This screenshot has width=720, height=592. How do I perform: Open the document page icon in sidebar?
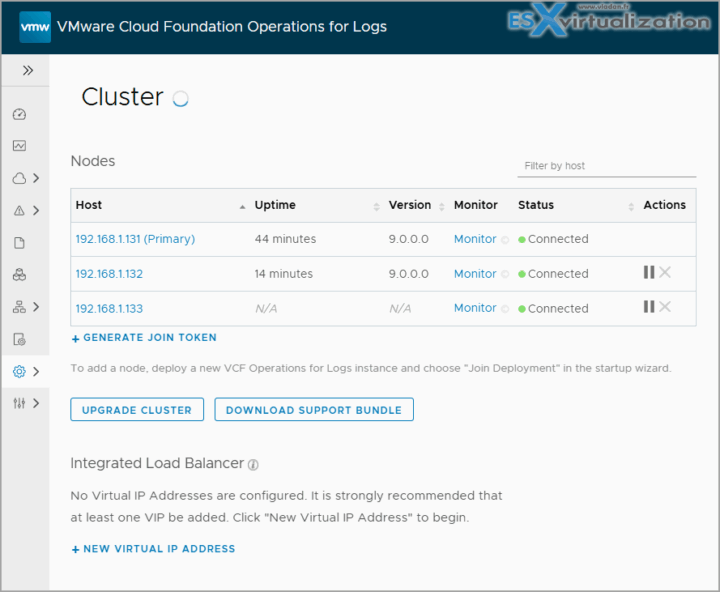click(x=19, y=243)
